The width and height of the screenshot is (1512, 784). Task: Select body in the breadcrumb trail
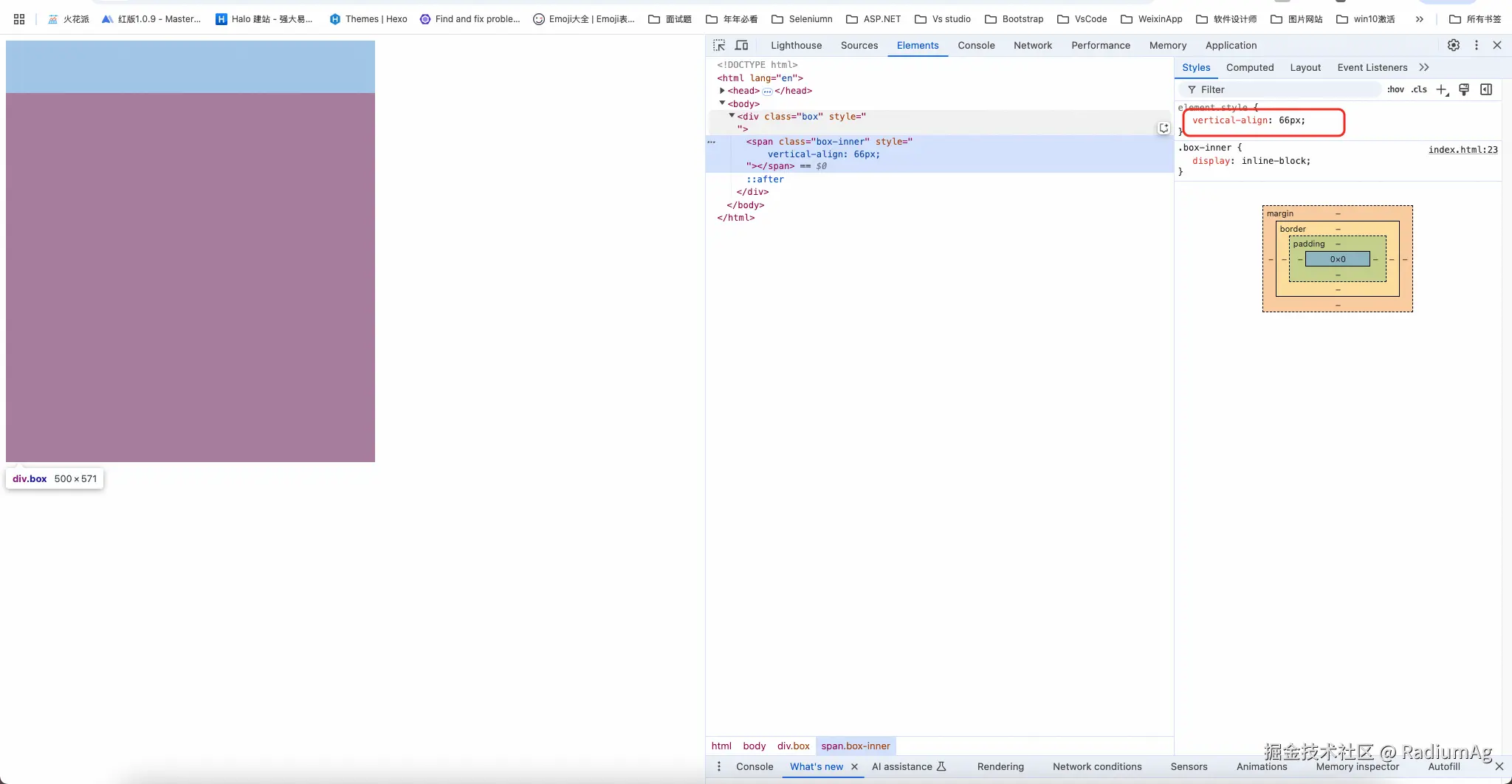tap(755, 746)
